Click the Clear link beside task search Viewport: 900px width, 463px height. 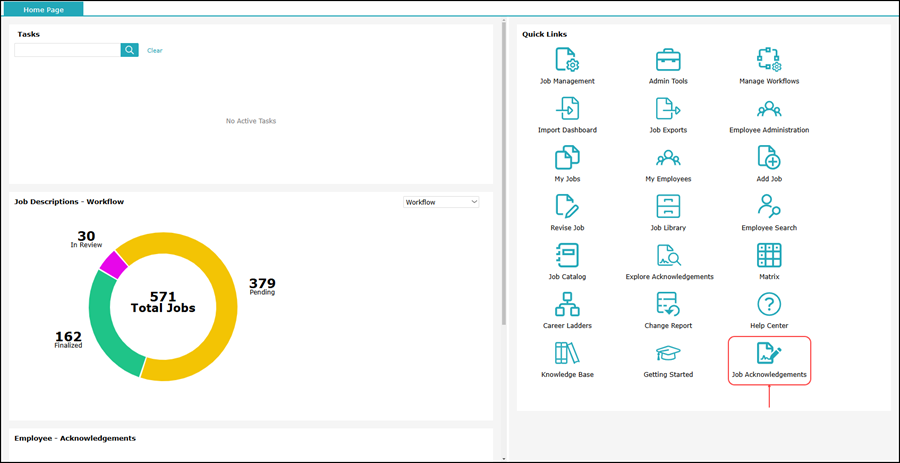[154, 50]
